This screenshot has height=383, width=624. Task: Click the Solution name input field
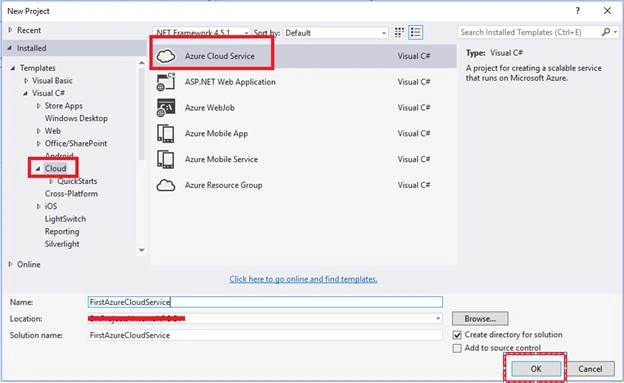click(x=265, y=335)
